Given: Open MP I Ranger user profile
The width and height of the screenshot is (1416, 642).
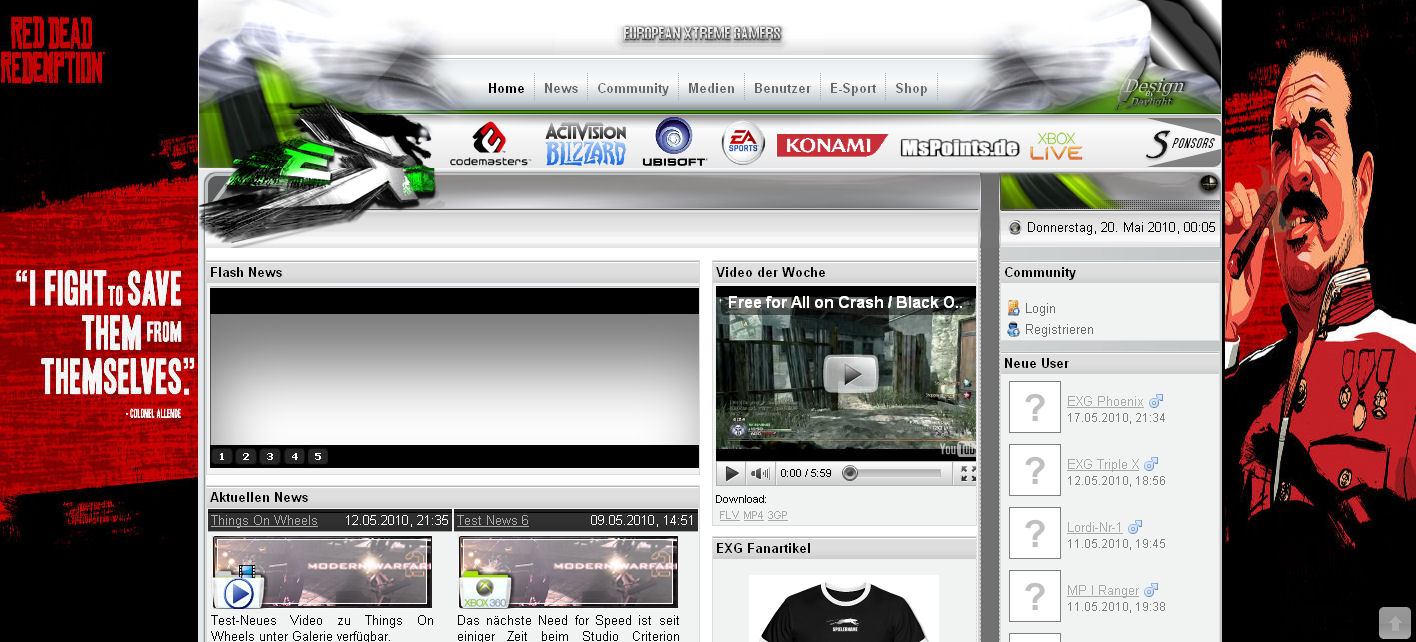Looking at the screenshot, I should coord(1103,591).
